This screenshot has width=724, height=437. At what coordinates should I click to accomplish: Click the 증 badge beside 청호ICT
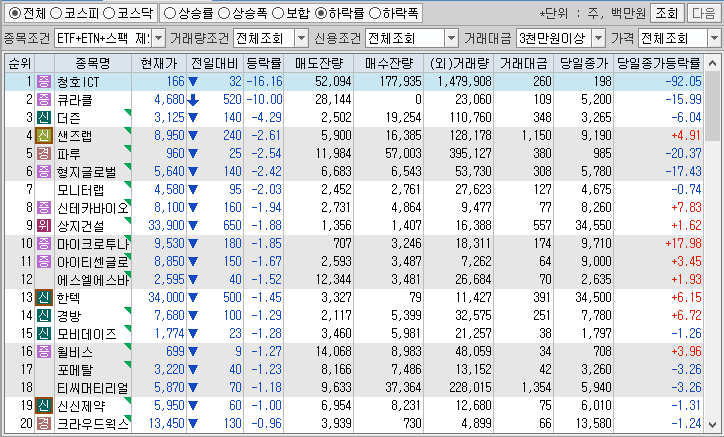click(x=44, y=82)
